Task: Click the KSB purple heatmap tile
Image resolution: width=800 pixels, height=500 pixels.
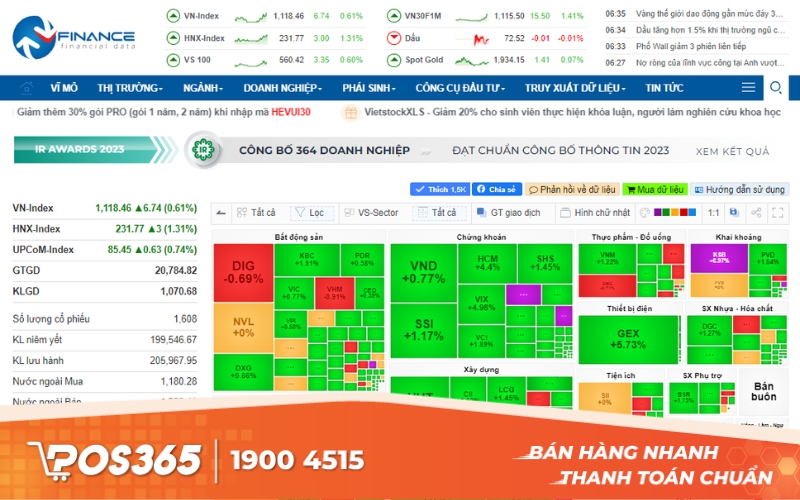Action: coord(719,258)
